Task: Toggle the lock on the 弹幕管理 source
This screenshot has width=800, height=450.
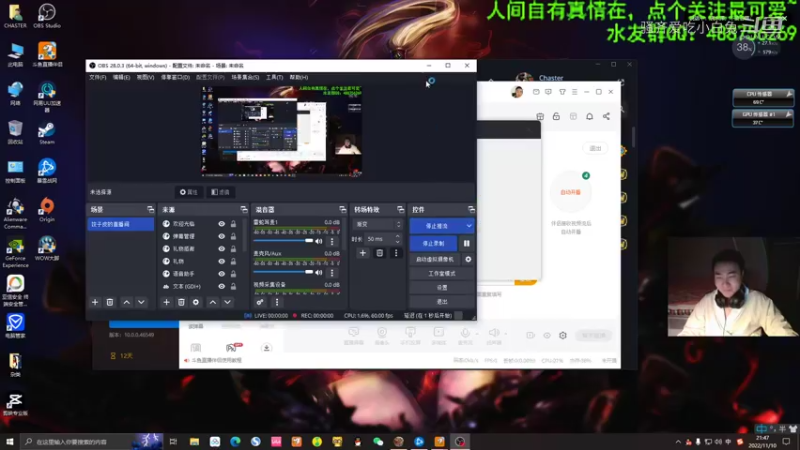Action: coord(233,236)
